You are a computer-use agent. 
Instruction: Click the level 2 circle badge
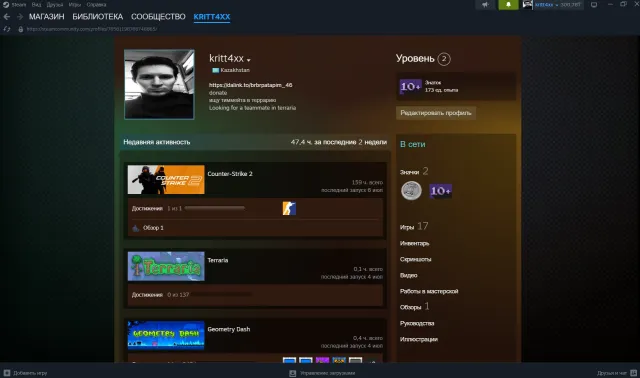[x=444, y=59]
